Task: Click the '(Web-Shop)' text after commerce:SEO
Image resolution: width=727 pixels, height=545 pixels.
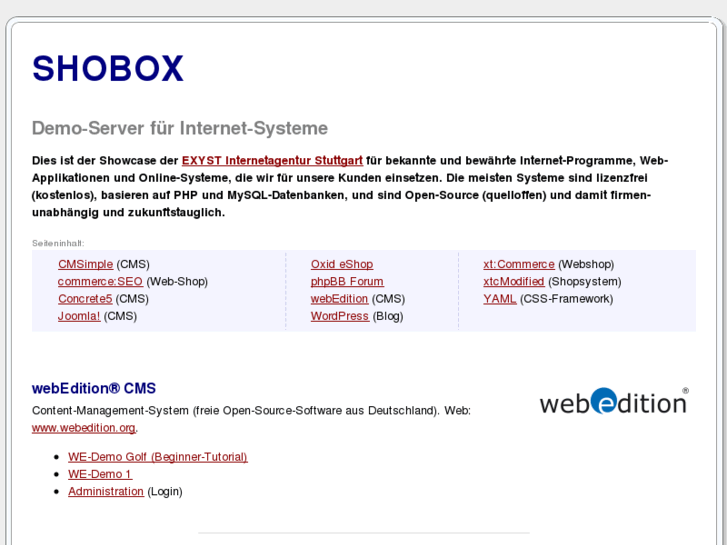Action: (x=177, y=281)
